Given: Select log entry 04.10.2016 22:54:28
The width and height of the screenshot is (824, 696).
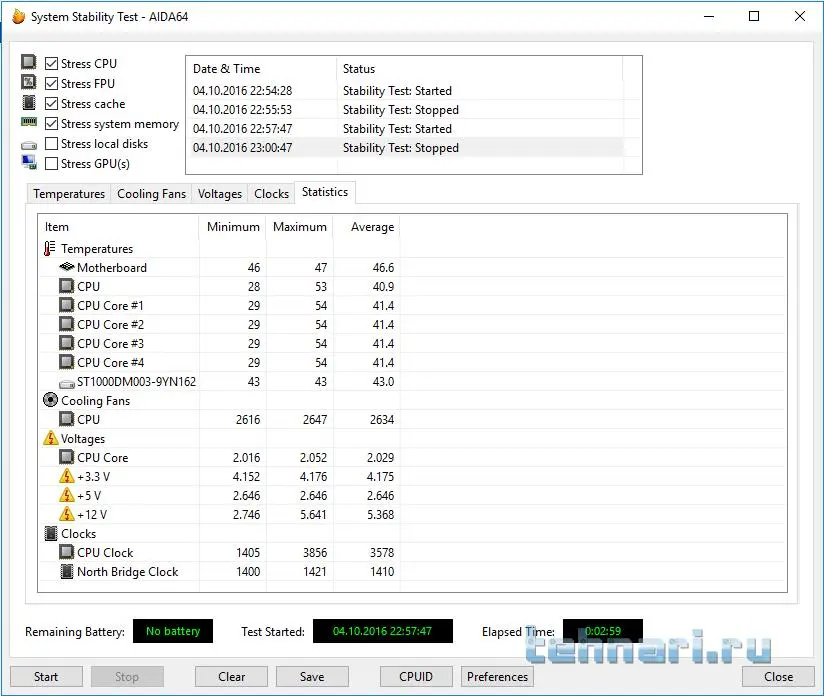Looking at the screenshot, I should [405, 90].
